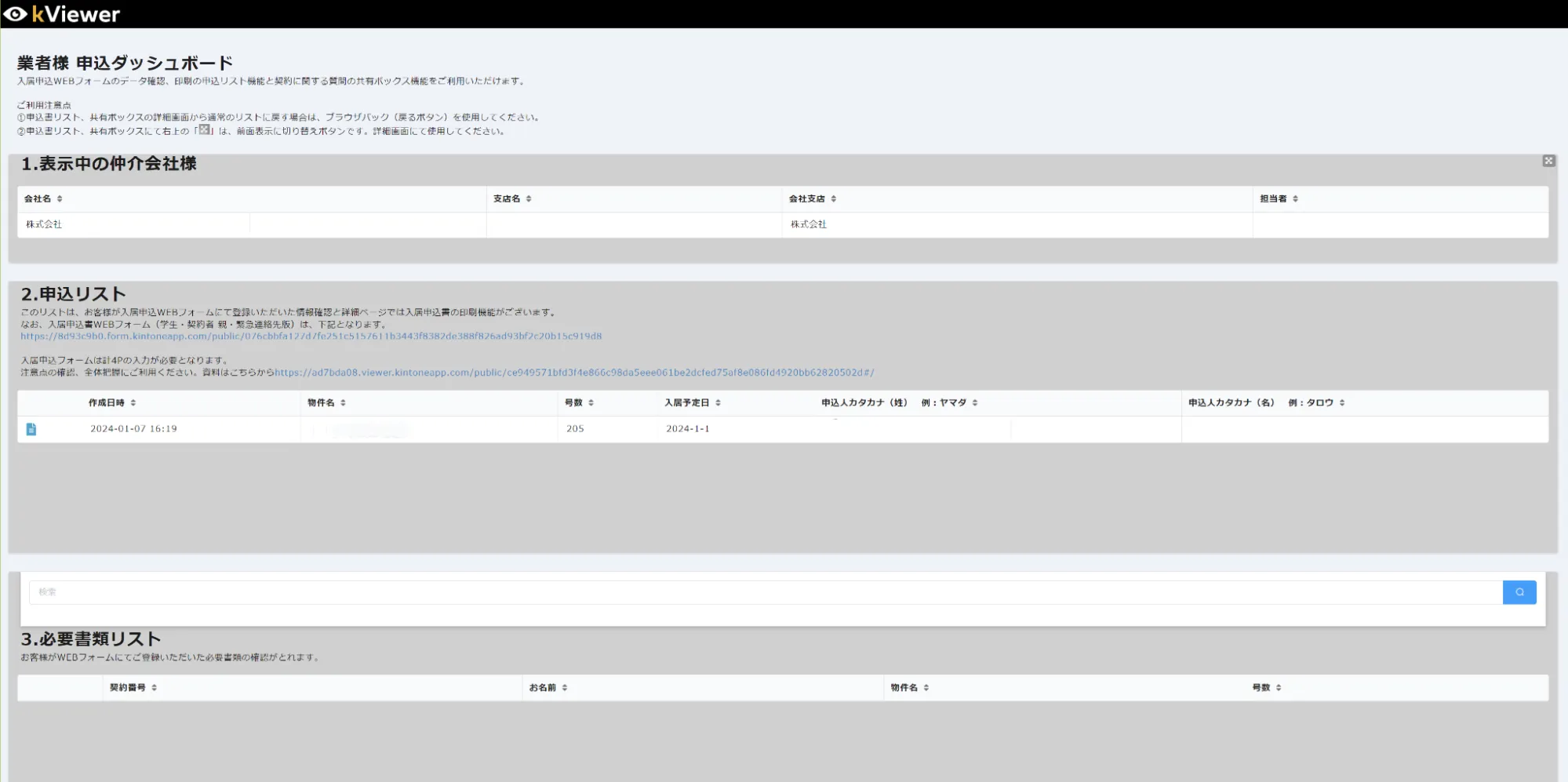Toggle fullscreen view icon for broker section

1548,161
